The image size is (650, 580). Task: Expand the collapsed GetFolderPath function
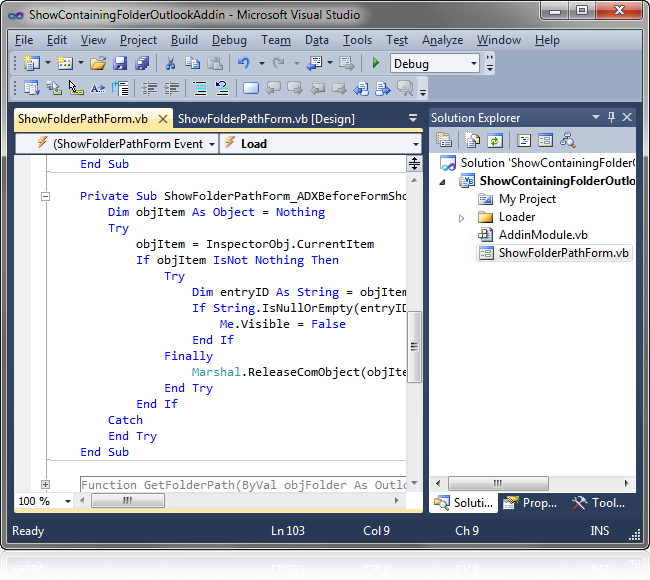(46, 484)
